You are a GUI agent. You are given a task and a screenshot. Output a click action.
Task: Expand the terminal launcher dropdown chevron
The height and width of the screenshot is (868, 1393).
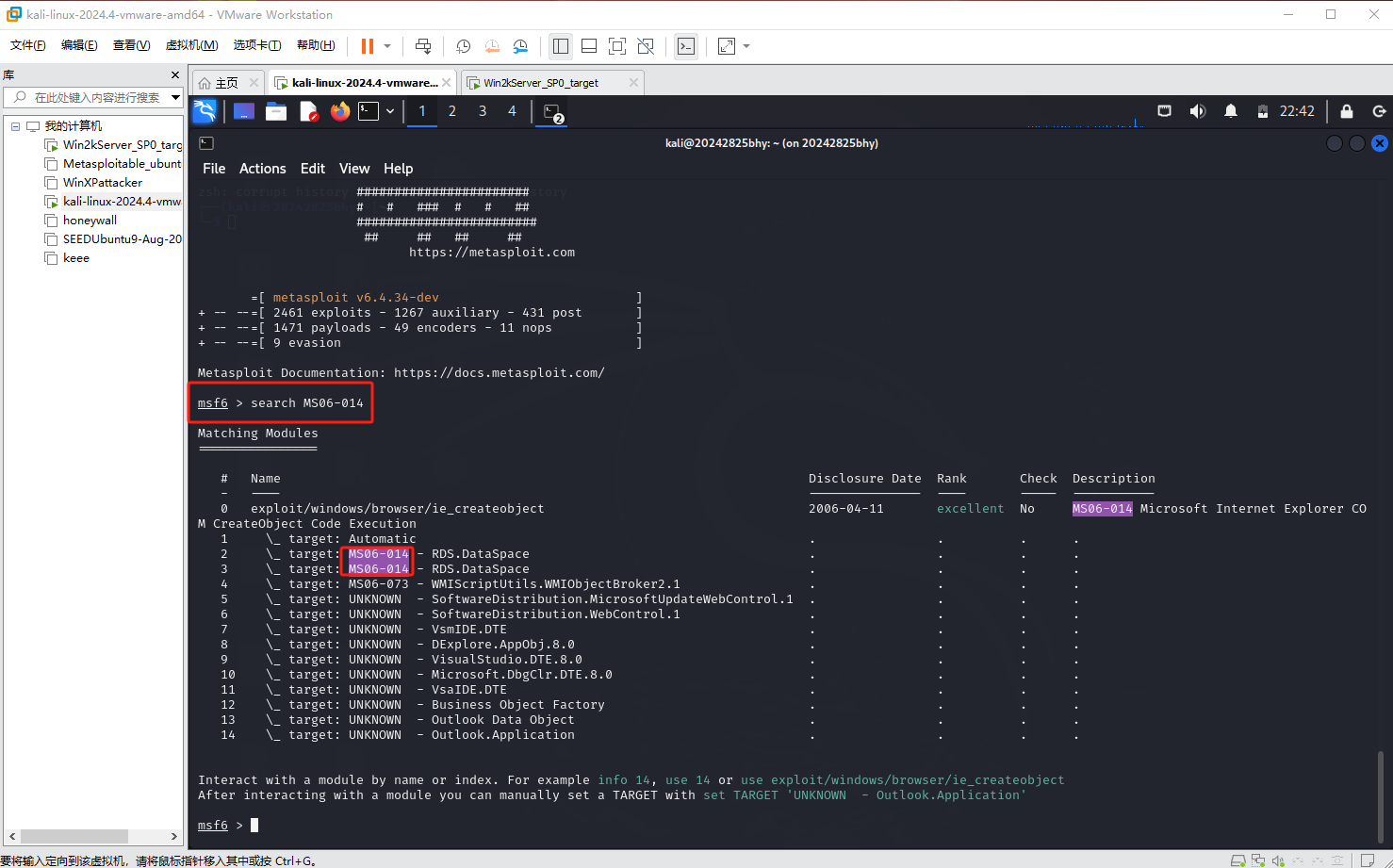pyautogui.click(x=390, y=111)
